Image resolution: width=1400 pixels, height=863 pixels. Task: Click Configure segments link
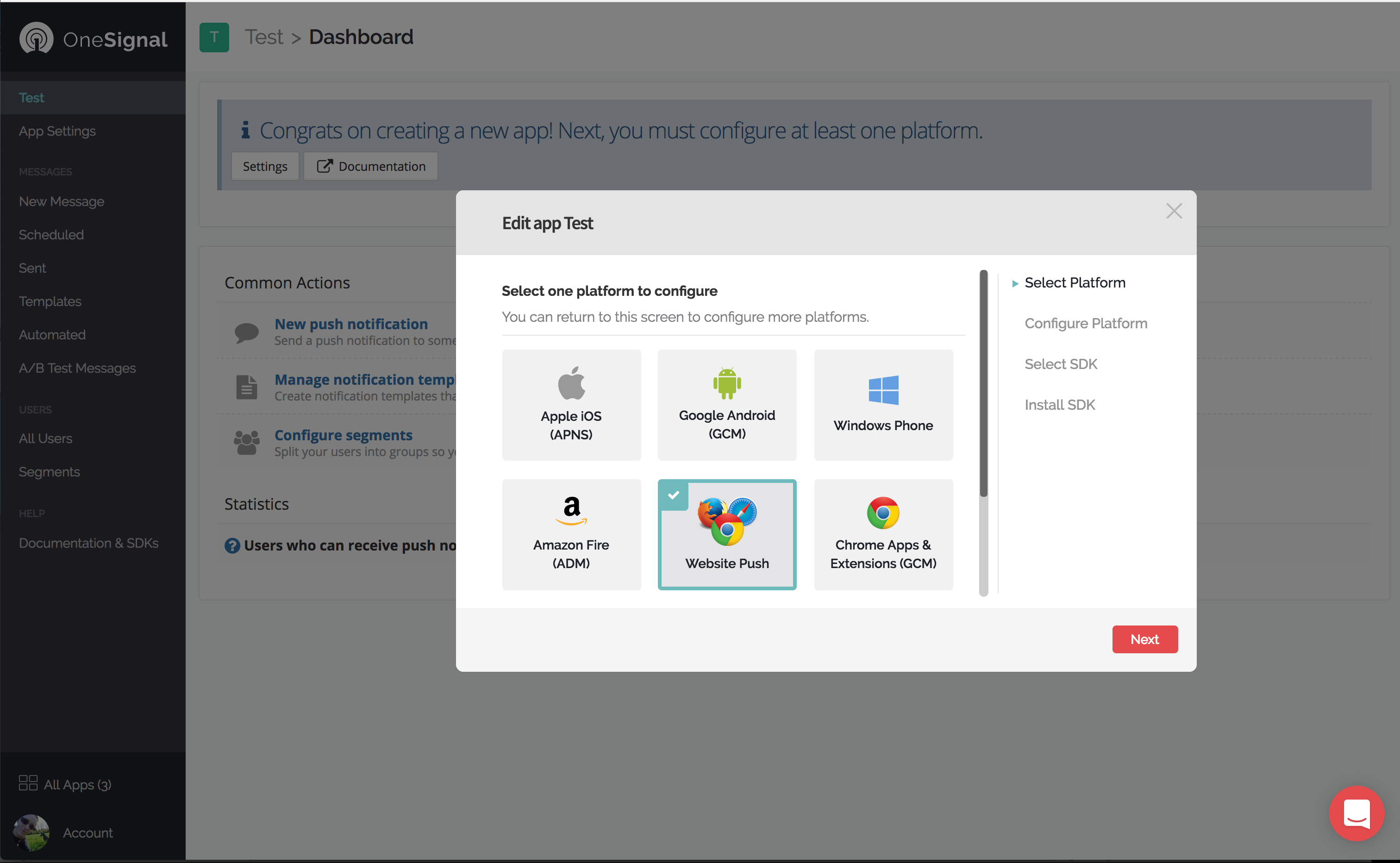tap(343, 435)
